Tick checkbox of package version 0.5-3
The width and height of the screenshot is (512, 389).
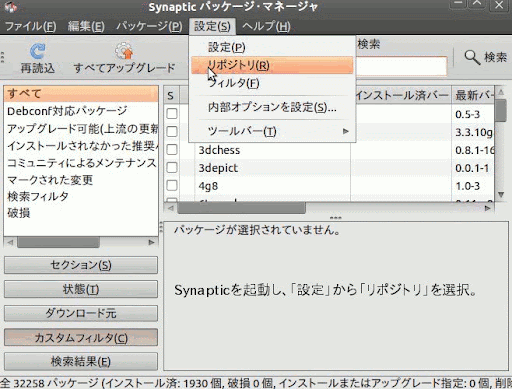(x=172, y=114)
